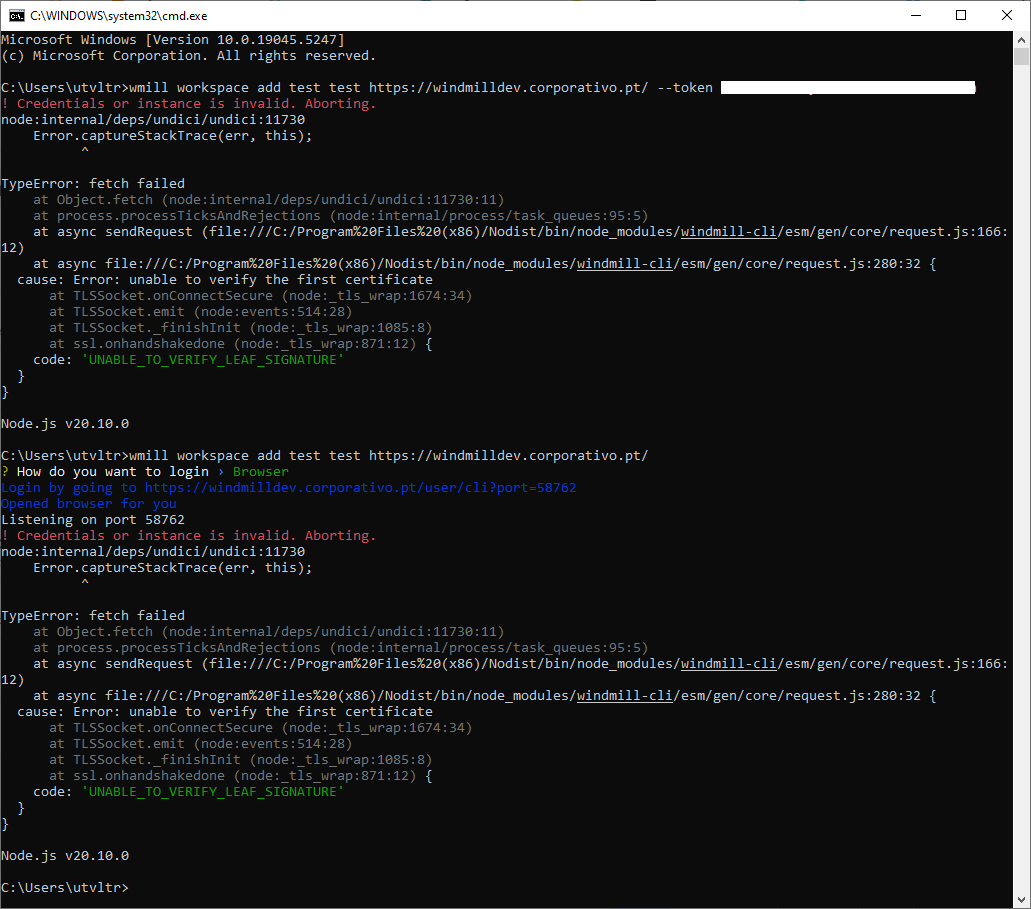Click the UNABLE_TO_VERIFY_LEAF_SIGNATURE error code
Viewport: 1031px width, 909px height.
click(x=212, y=359)
